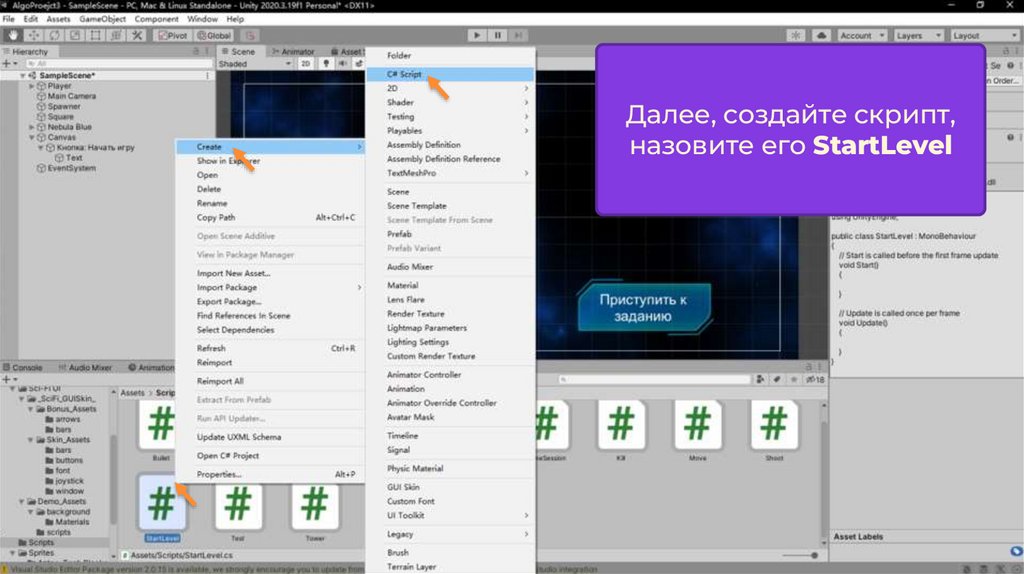Collapse the Demo_Assets folder
Image resolution: width=1024 pixels, height=574 pixels.
(22, 502)
